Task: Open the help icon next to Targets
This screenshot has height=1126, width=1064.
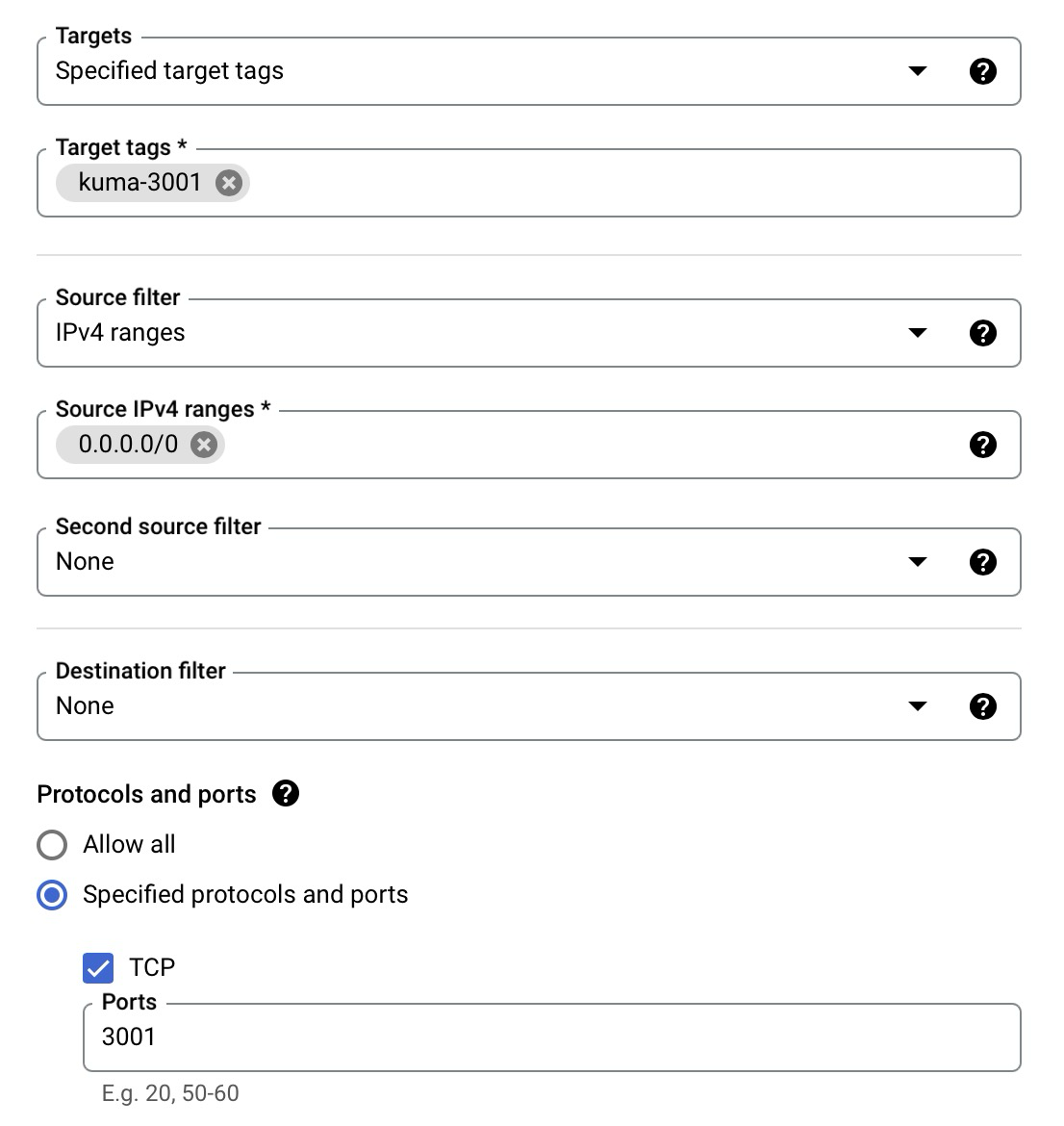Action: 983,70
